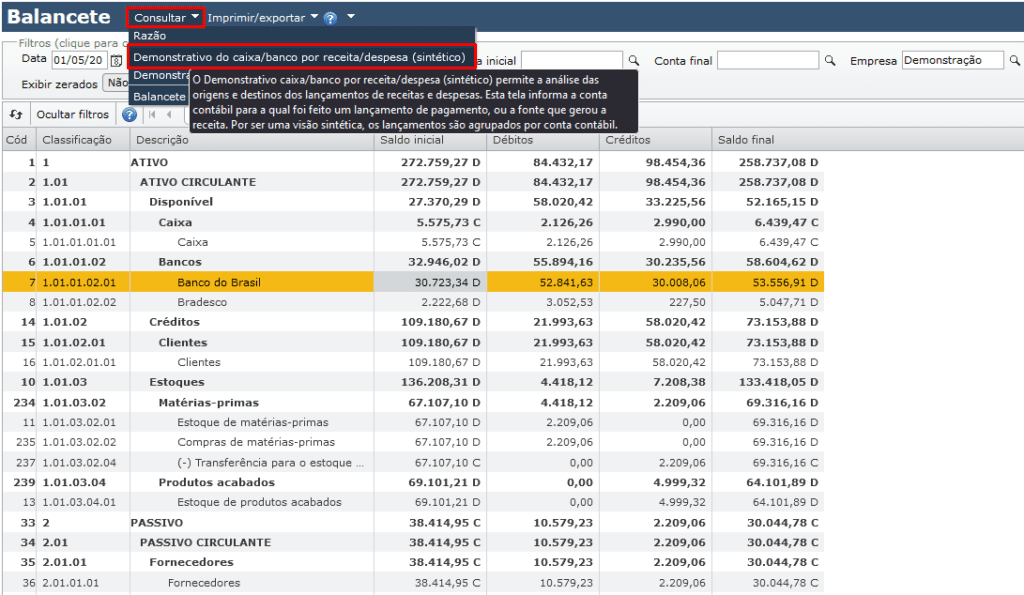
Task: Click the help icon beside Imprimir/exportar
Action: 330,18
